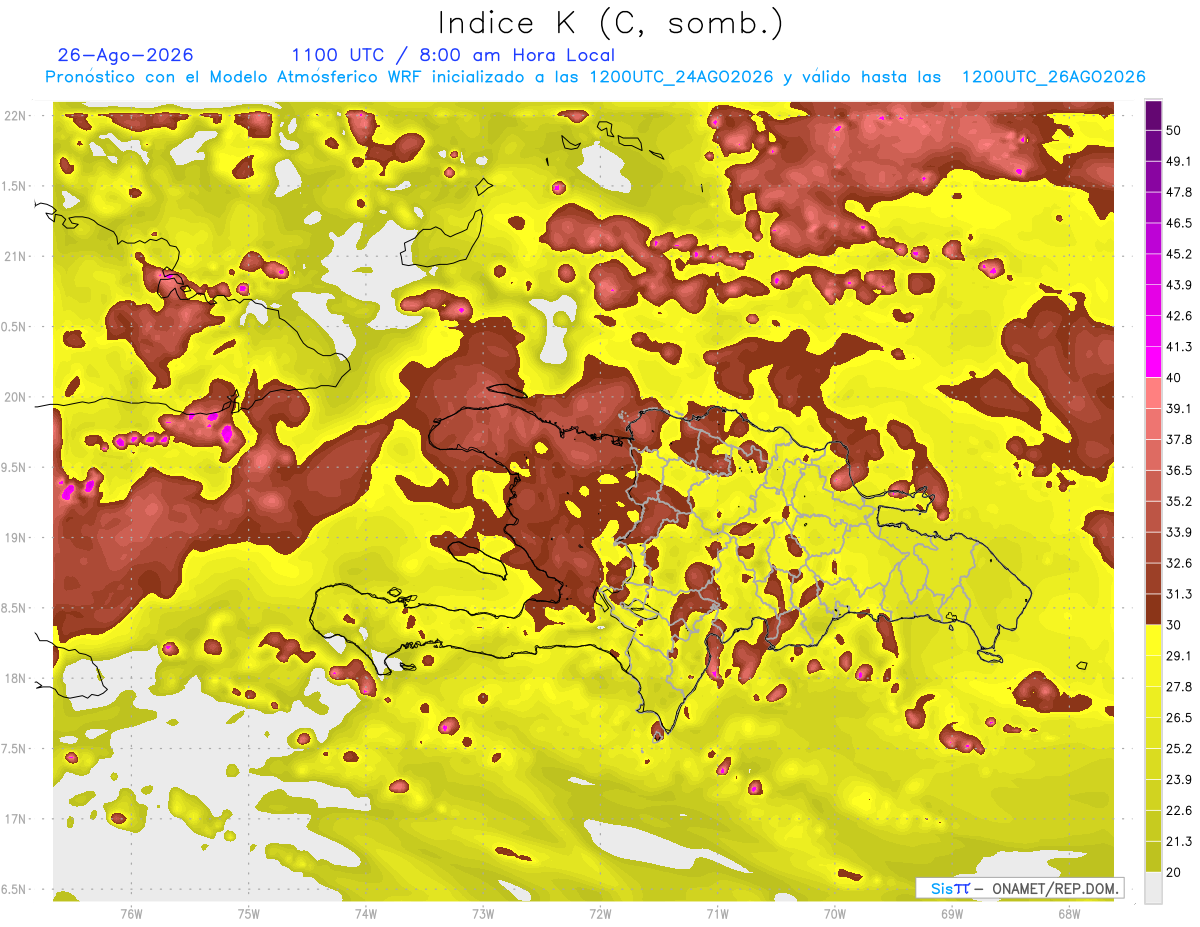This screenshot has height=927, width=1200.
Task: Click the latitude axis label "20N"
Action: tap(15, 397)
